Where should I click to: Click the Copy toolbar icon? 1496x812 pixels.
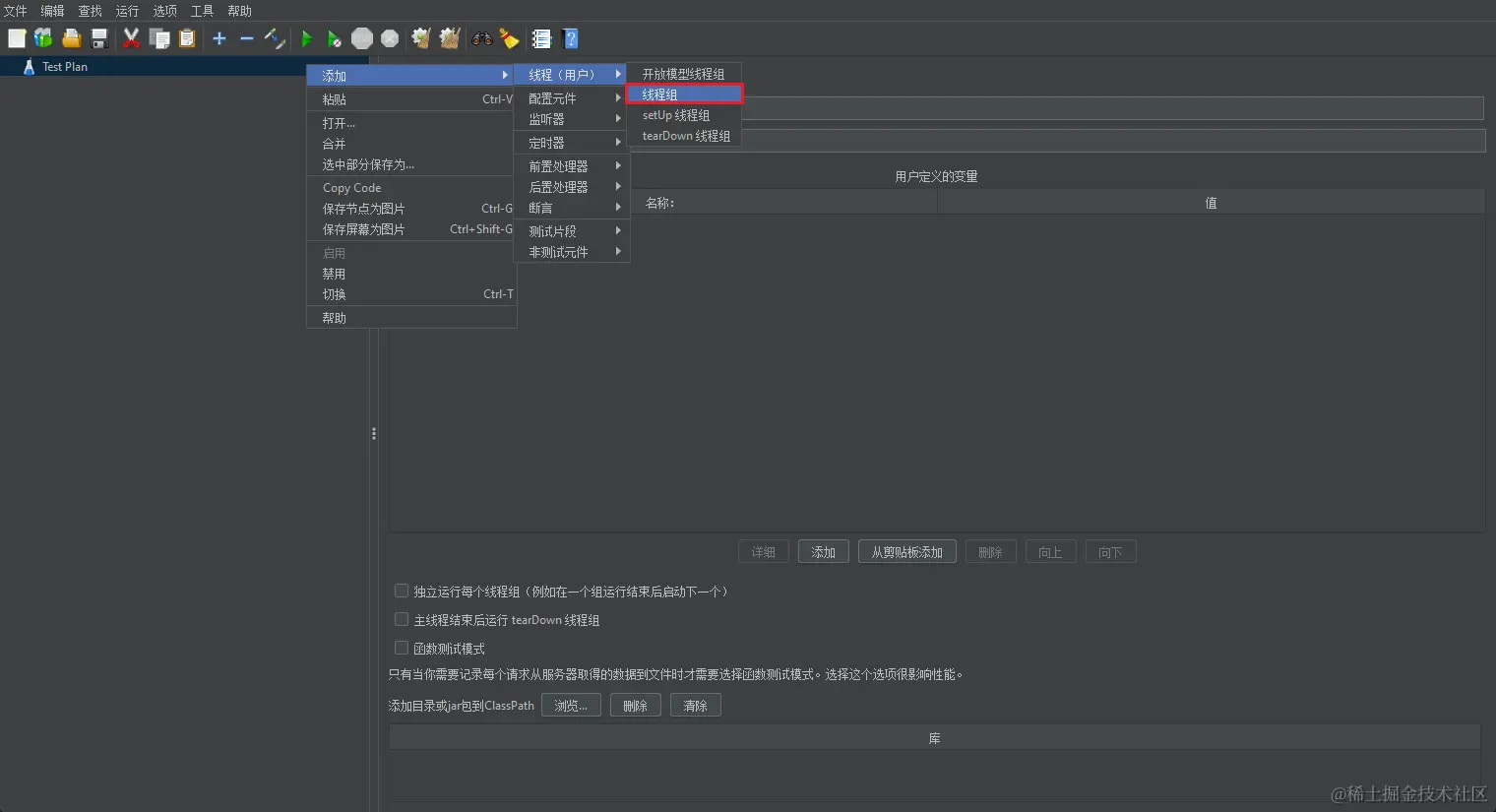[159, 38]
